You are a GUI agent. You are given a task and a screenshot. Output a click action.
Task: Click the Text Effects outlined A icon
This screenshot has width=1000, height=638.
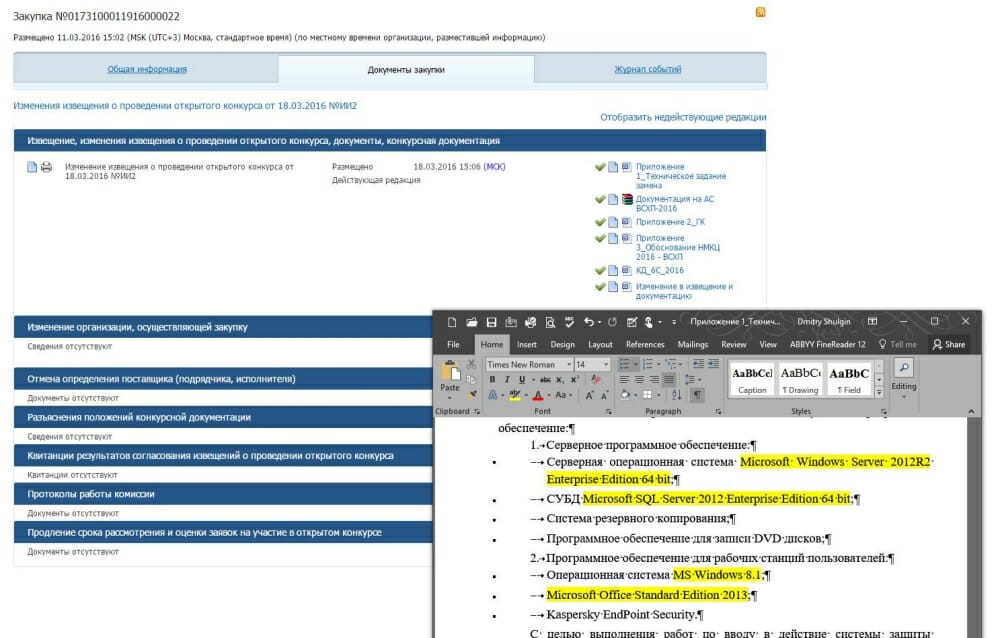pos(493,395)
